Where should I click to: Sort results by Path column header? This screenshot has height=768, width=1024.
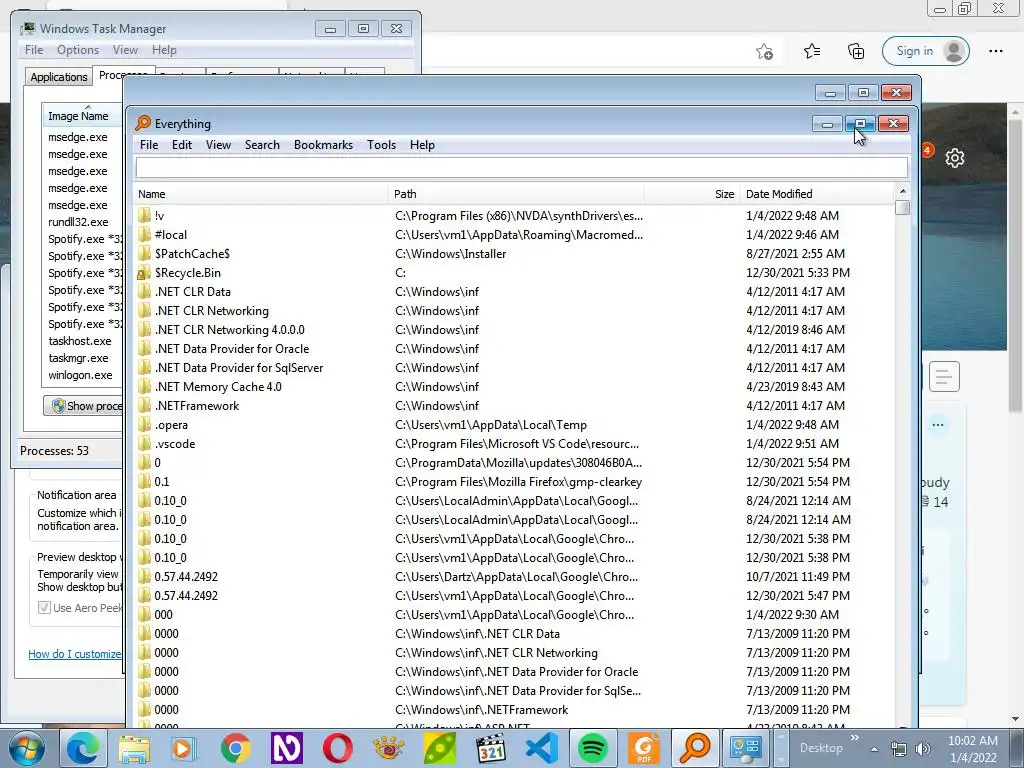click(x=516, y=194)
